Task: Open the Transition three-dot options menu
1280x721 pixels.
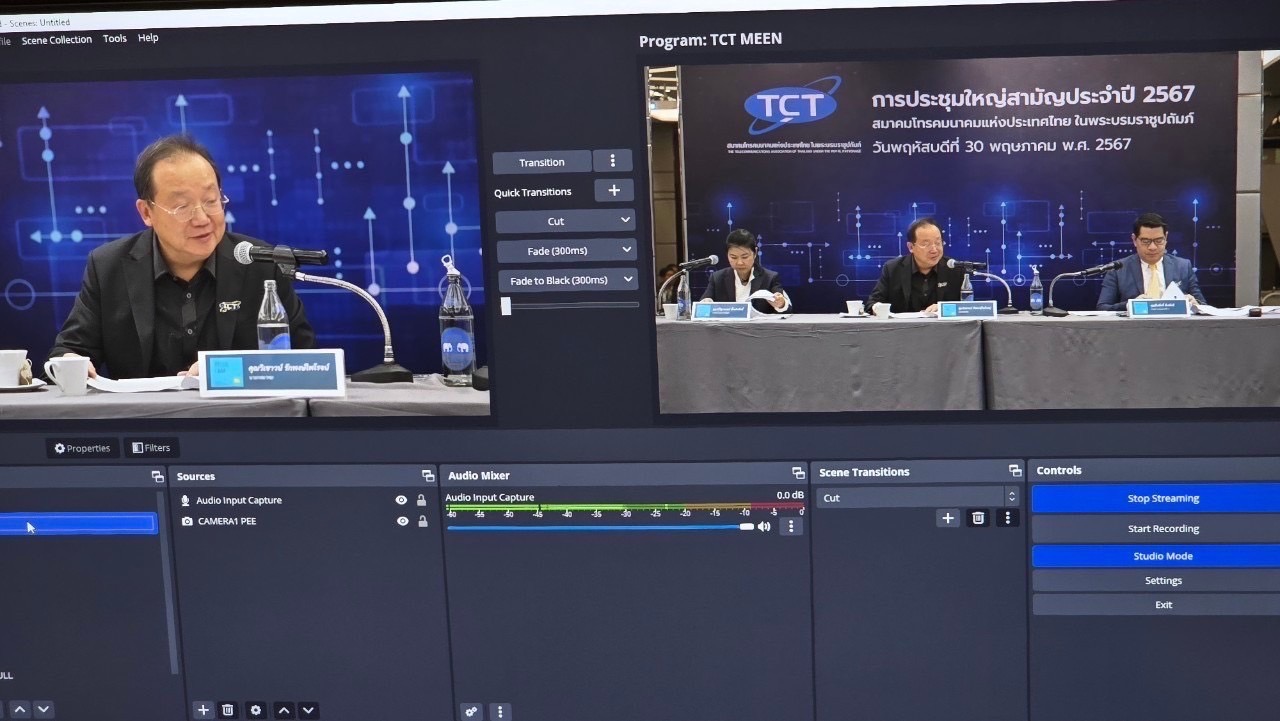Action: click(x=612, y=161)
